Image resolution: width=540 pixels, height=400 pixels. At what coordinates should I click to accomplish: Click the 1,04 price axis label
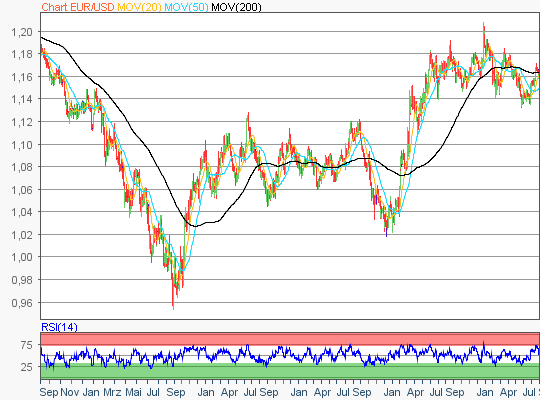(22, 212)
